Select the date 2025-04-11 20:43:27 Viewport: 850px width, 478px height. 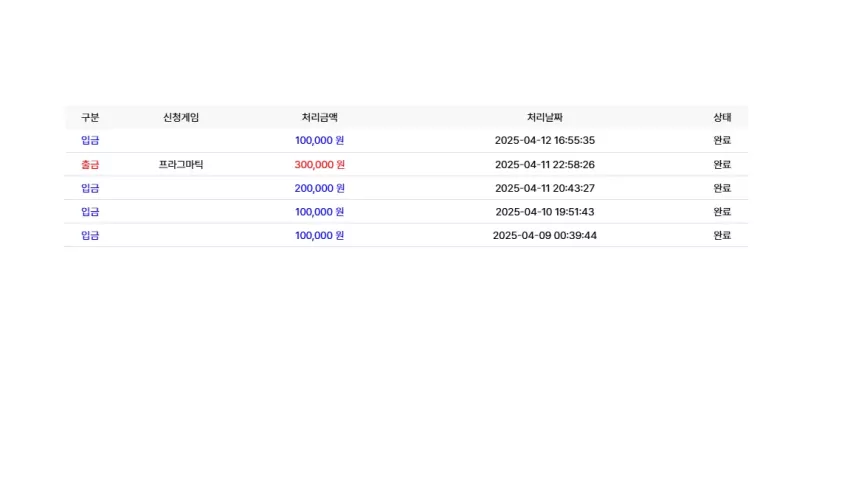(x=545, y=188)
